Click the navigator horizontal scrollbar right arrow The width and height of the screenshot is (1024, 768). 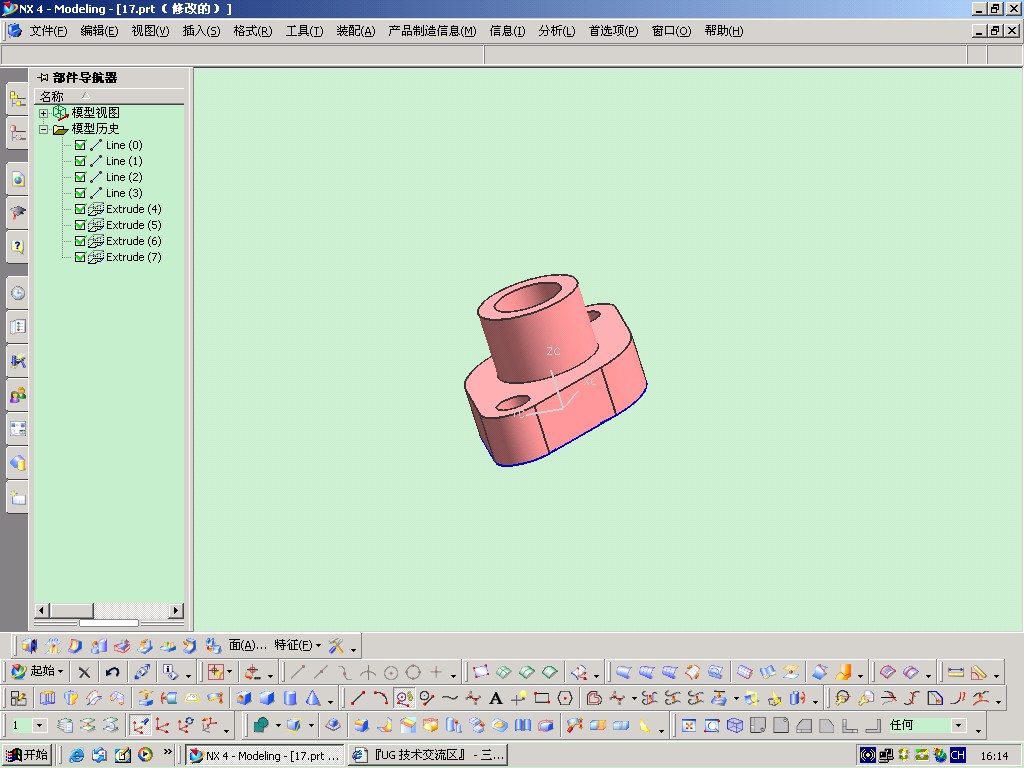click(x=176, y=611)
